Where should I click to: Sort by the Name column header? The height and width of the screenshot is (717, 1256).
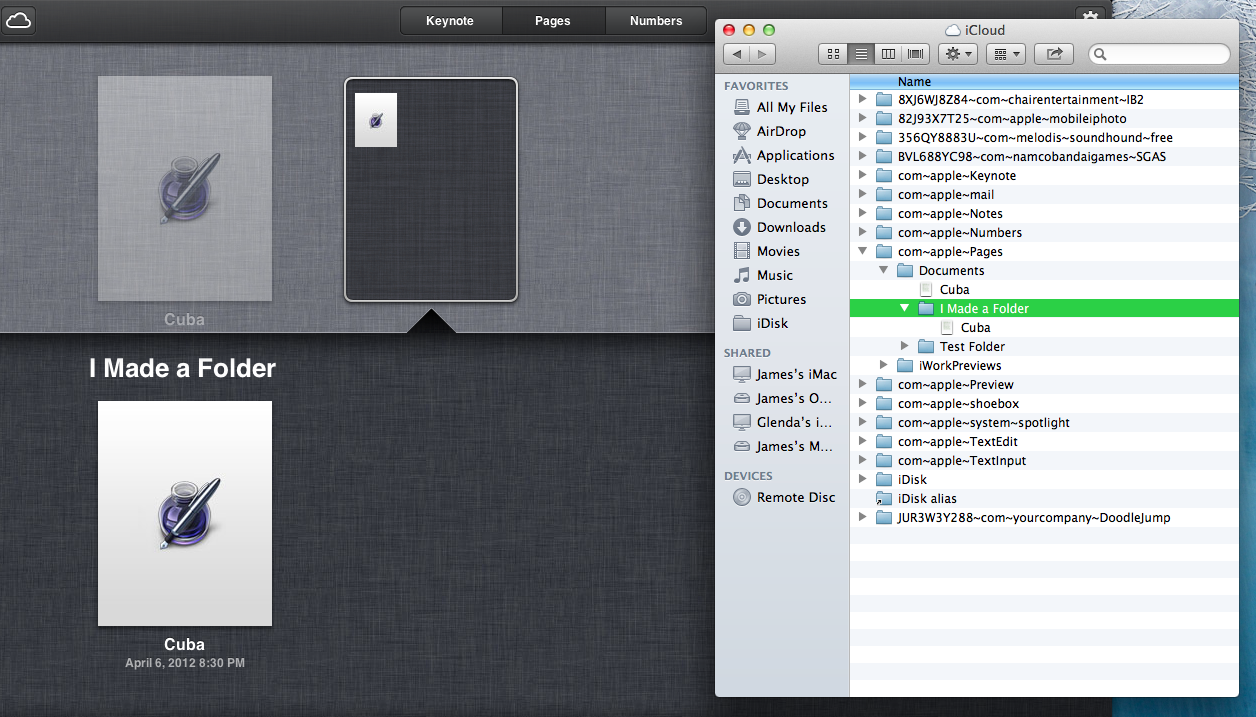(x=1044, y=81)
